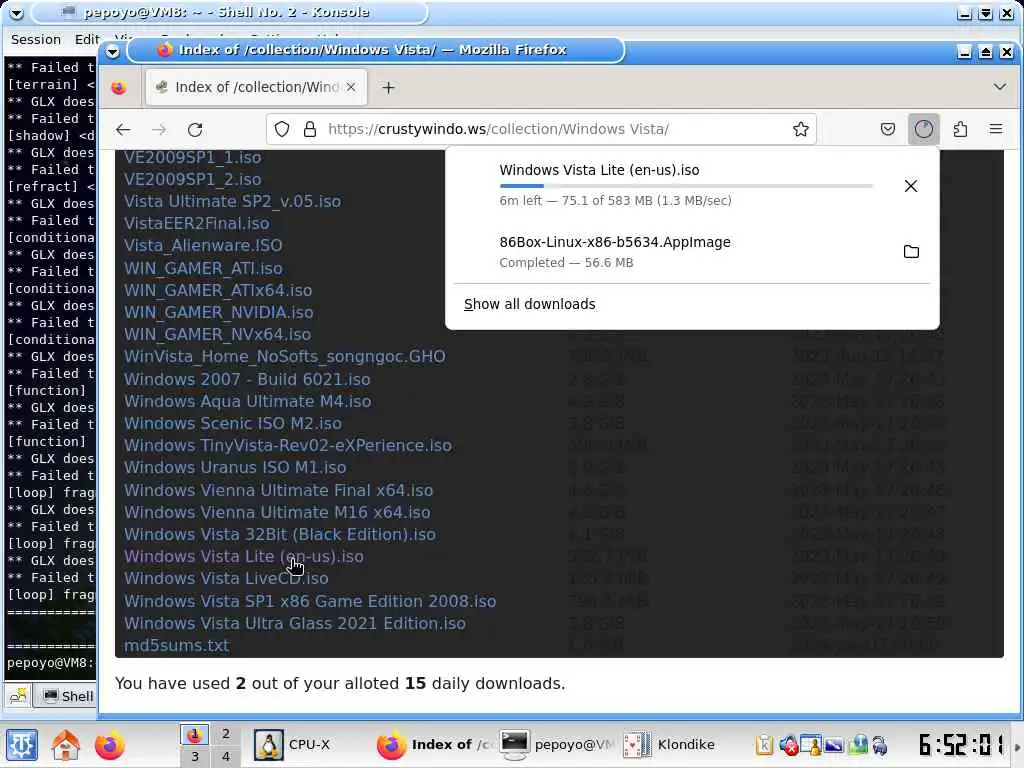Viewport: 1024px width, 768px height.
Task: Switch to pepoyo@VM Konsole taskbar entry
Action: [557, 745]
